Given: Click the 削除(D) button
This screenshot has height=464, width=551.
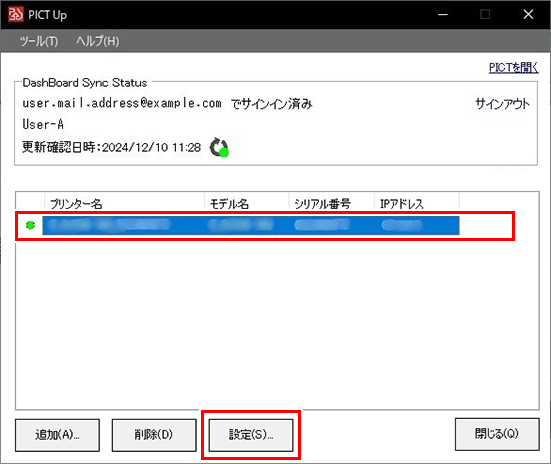Looking at the screenshot, I should (154, 435).
